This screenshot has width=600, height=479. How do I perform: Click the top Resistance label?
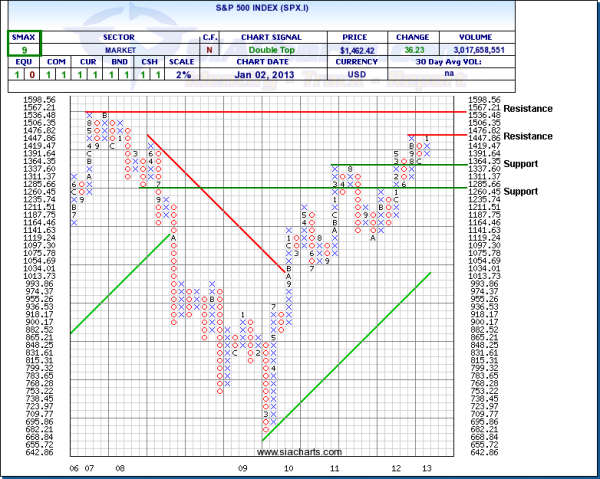click(529, 107)
